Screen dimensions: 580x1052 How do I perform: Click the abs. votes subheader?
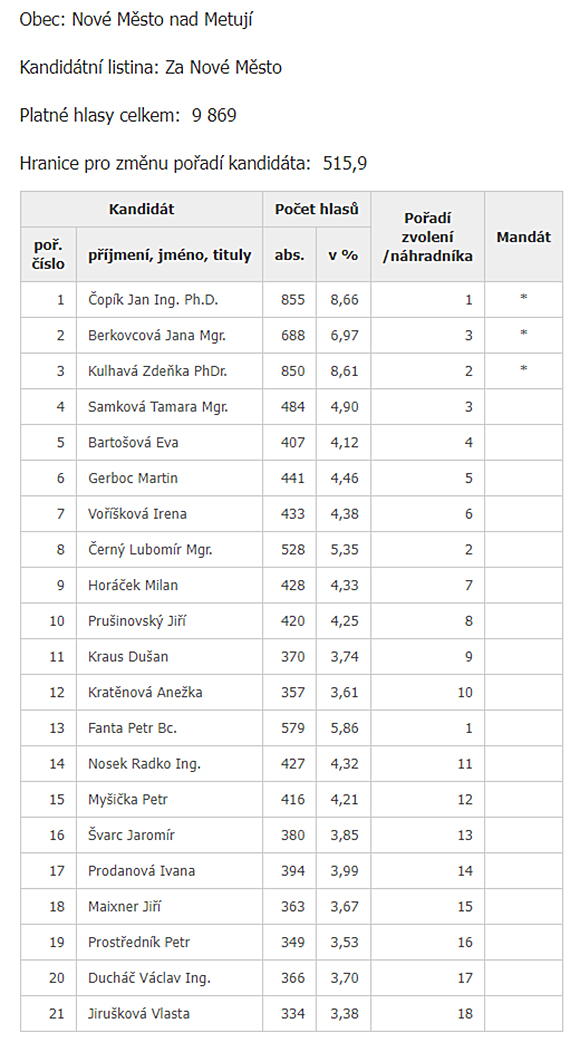[289, 255]
